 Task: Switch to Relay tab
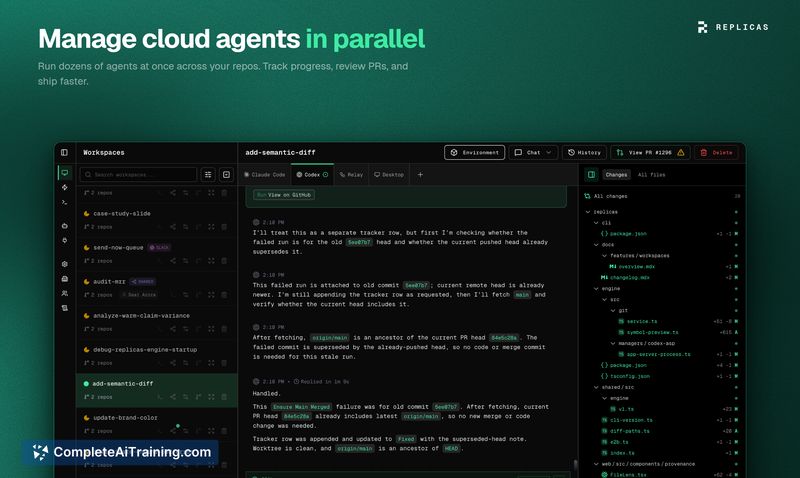[351, 174]
